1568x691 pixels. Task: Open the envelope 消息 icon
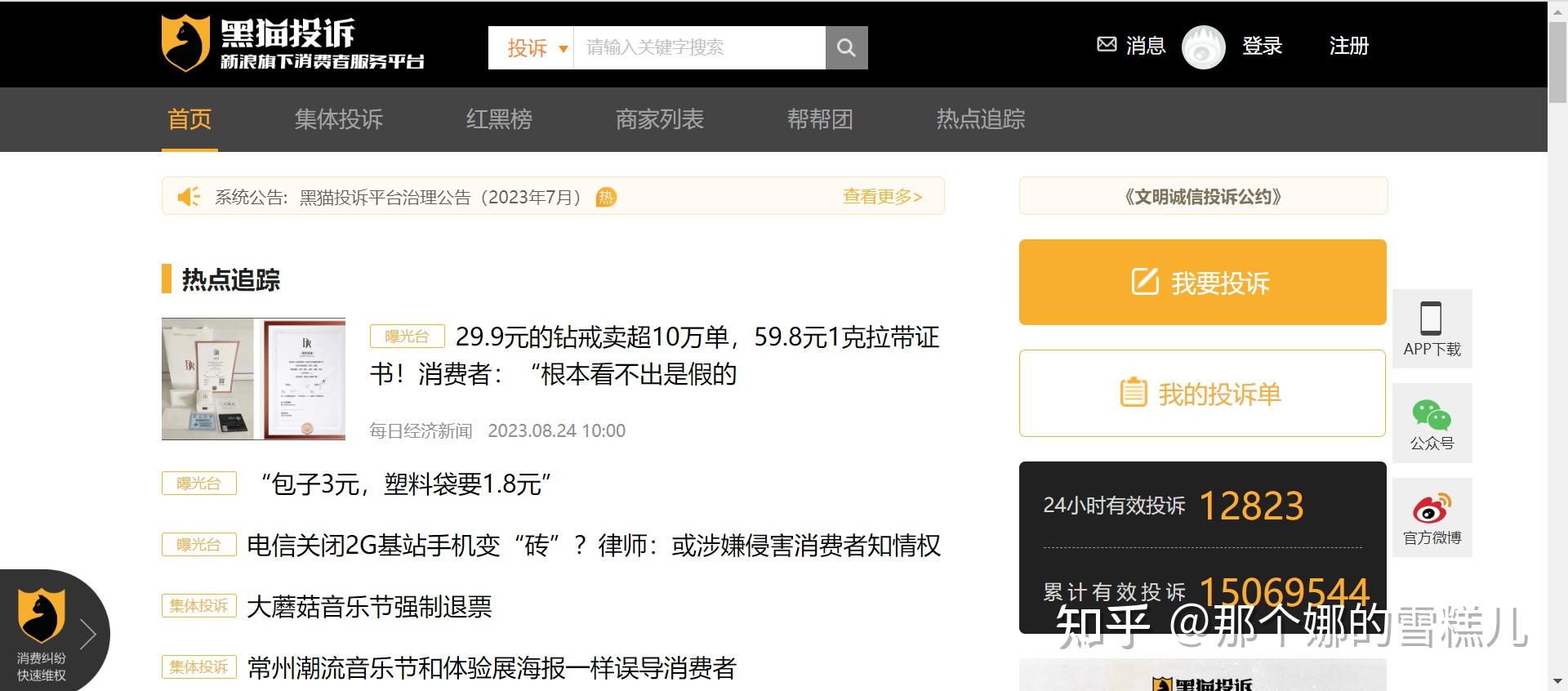[x=1107, y=45]
